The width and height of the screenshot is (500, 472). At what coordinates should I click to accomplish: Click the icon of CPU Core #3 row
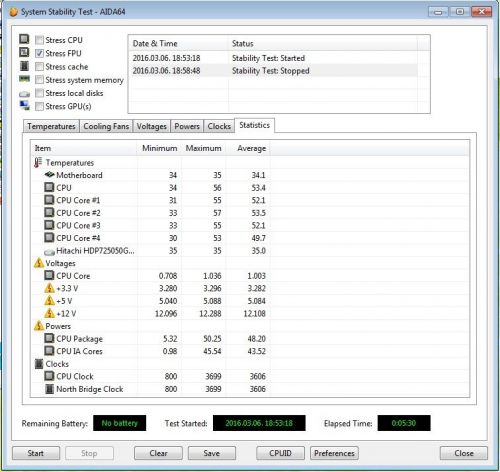pyautogui.click(x=49, y=225)
